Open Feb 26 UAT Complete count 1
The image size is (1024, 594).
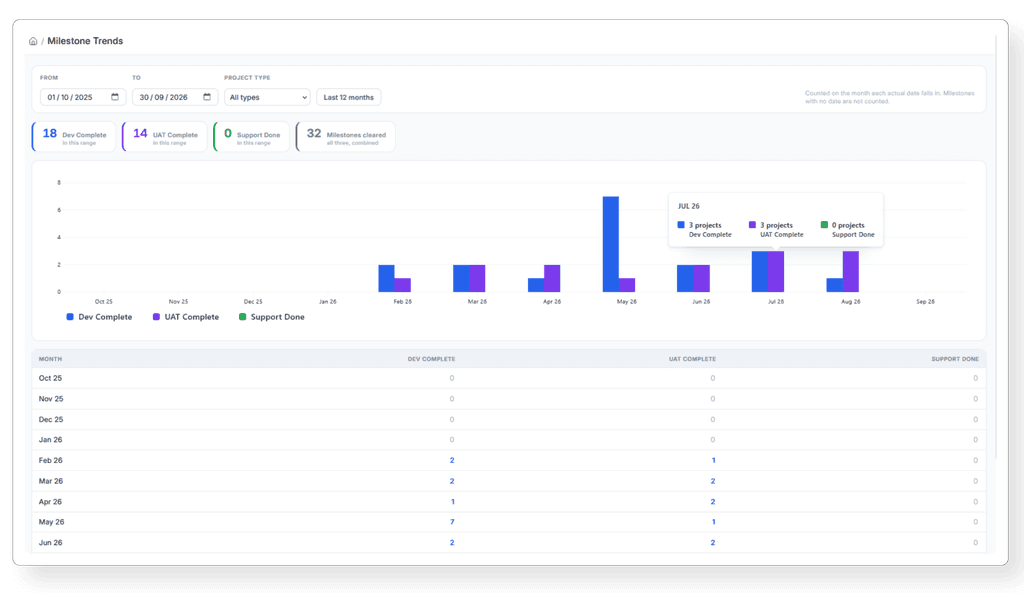tap(713, 461)
